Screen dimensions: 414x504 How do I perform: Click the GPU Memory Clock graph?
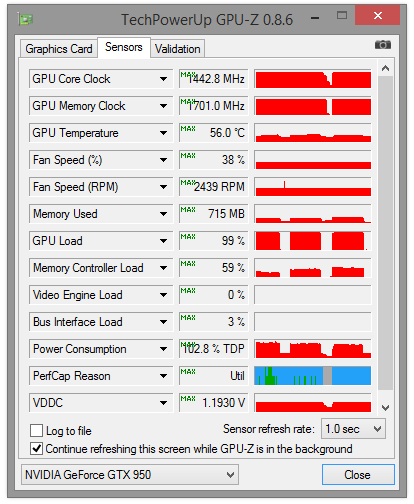[x=313, y=106]
